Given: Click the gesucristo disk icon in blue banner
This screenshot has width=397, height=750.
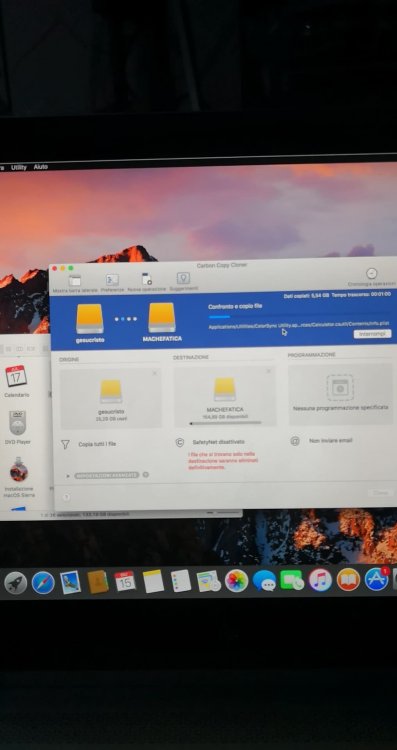Looking at the screenshot, I should point(89,319).
